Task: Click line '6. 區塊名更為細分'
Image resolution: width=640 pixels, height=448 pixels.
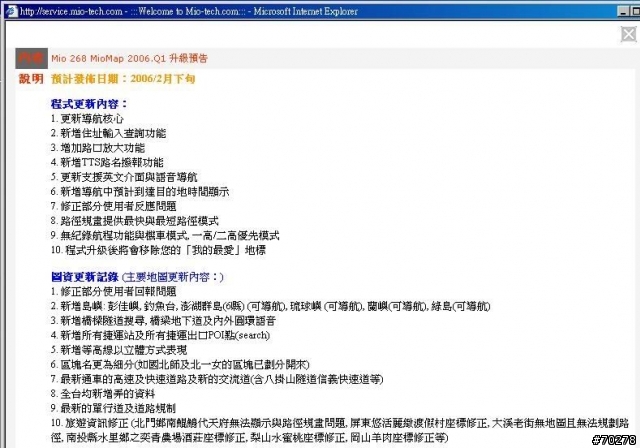Action: click(180, 364)
